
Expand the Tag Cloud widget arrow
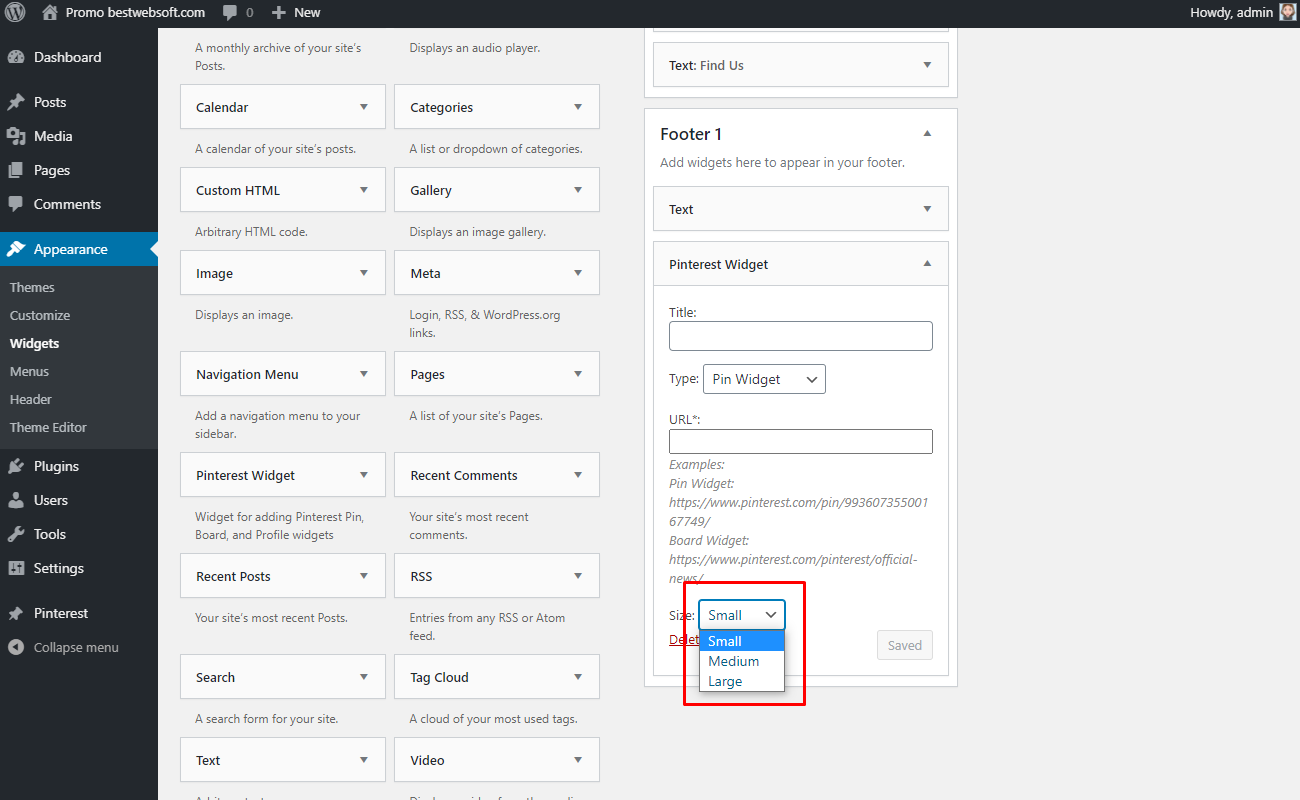(578, 677)
